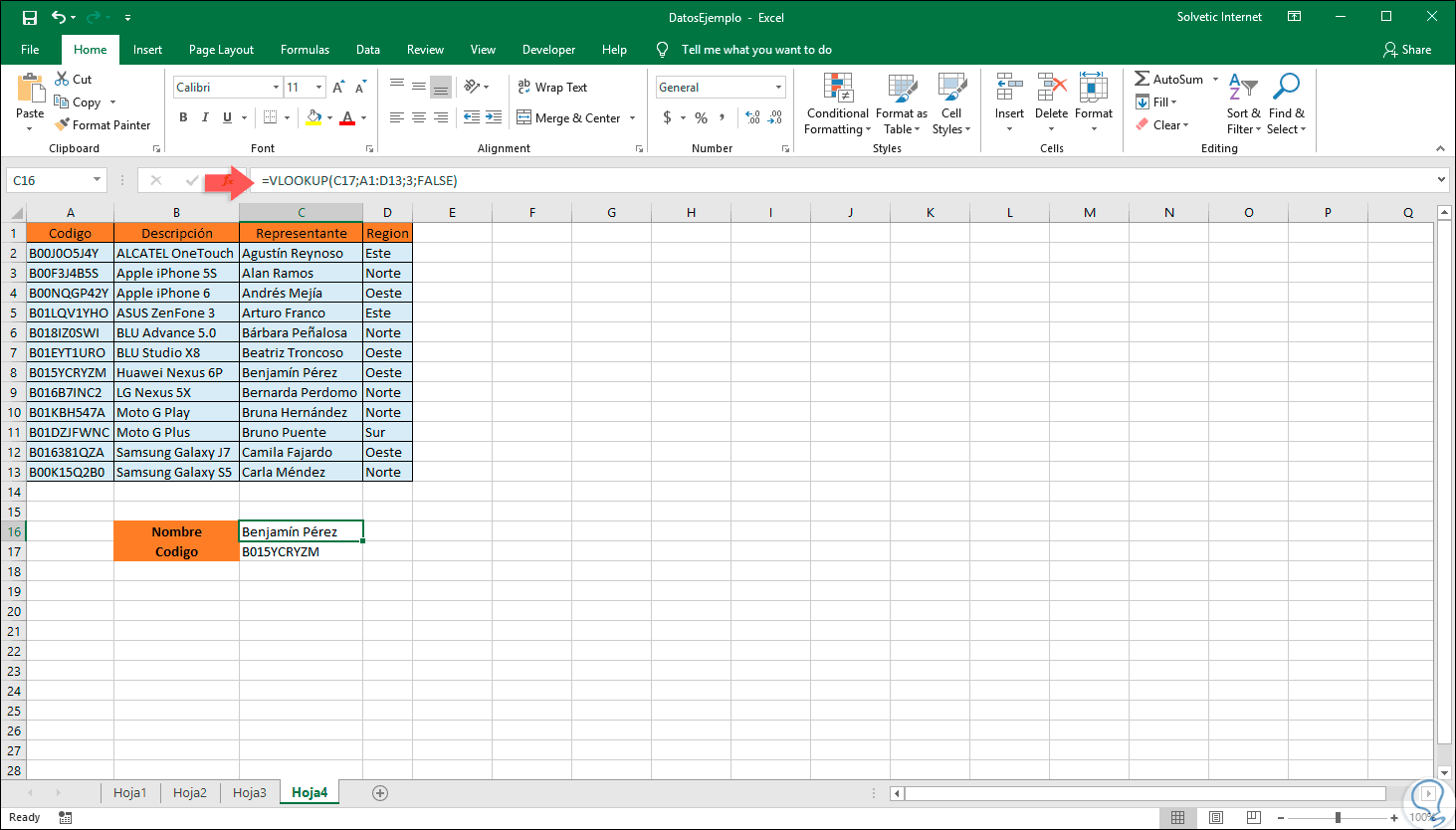Increase cell indent
Viewport: 1456px width, 830px height.
coord(494,117)
